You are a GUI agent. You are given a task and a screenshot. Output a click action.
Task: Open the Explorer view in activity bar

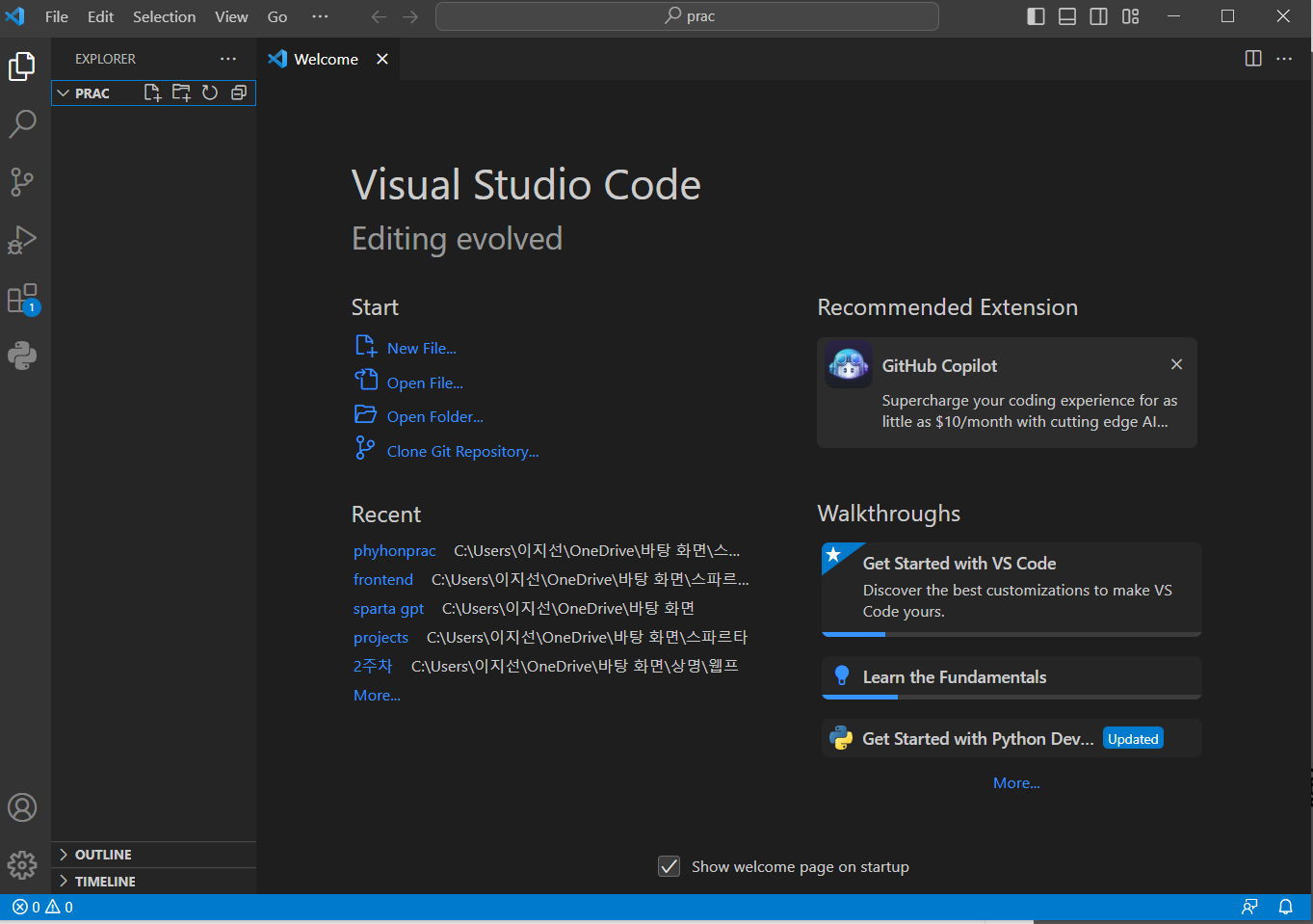coord(22,66)
